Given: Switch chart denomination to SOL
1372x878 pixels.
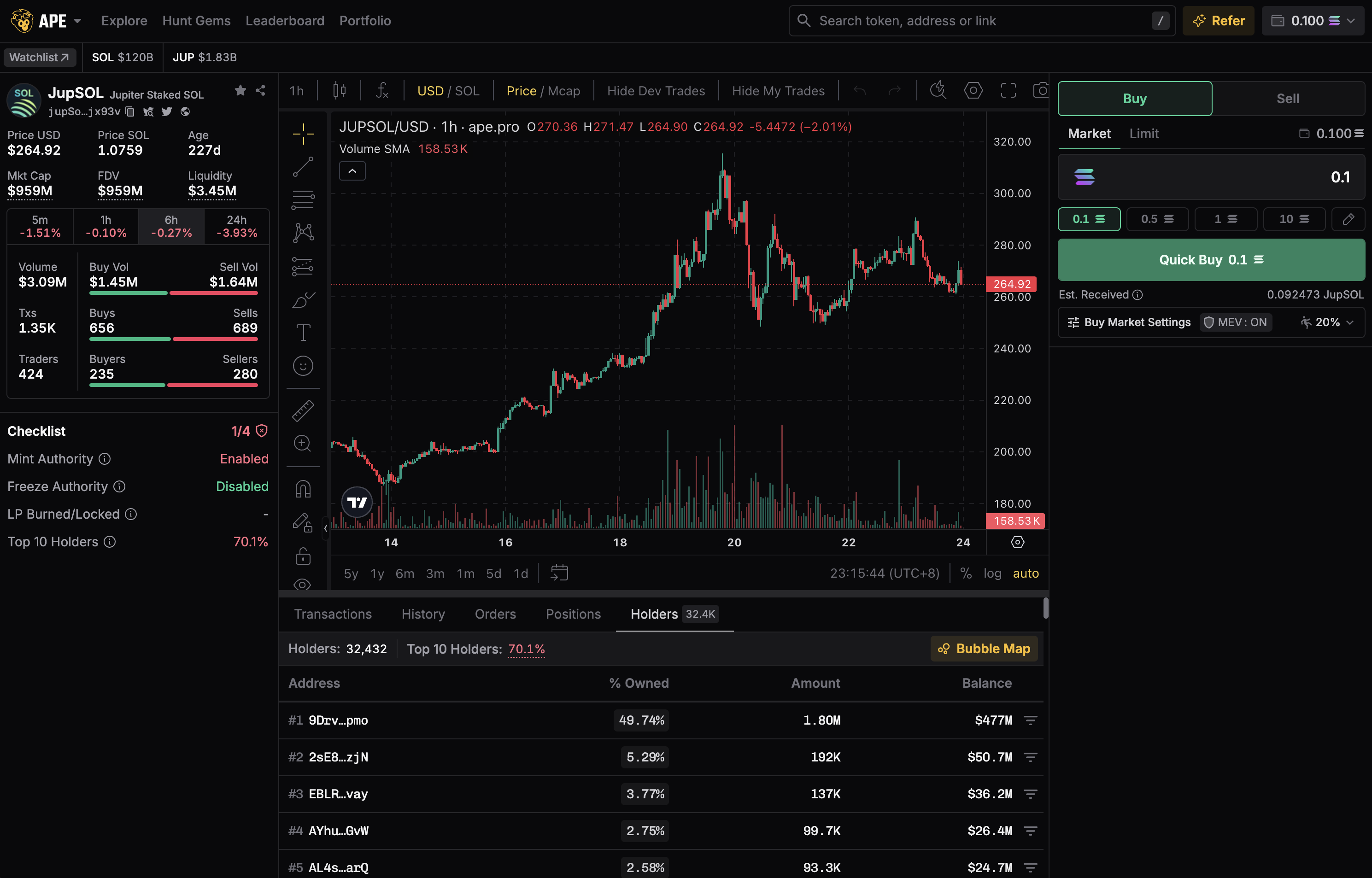Looking at the screenshot, I should pyautogui.click(x=467, y=91).
